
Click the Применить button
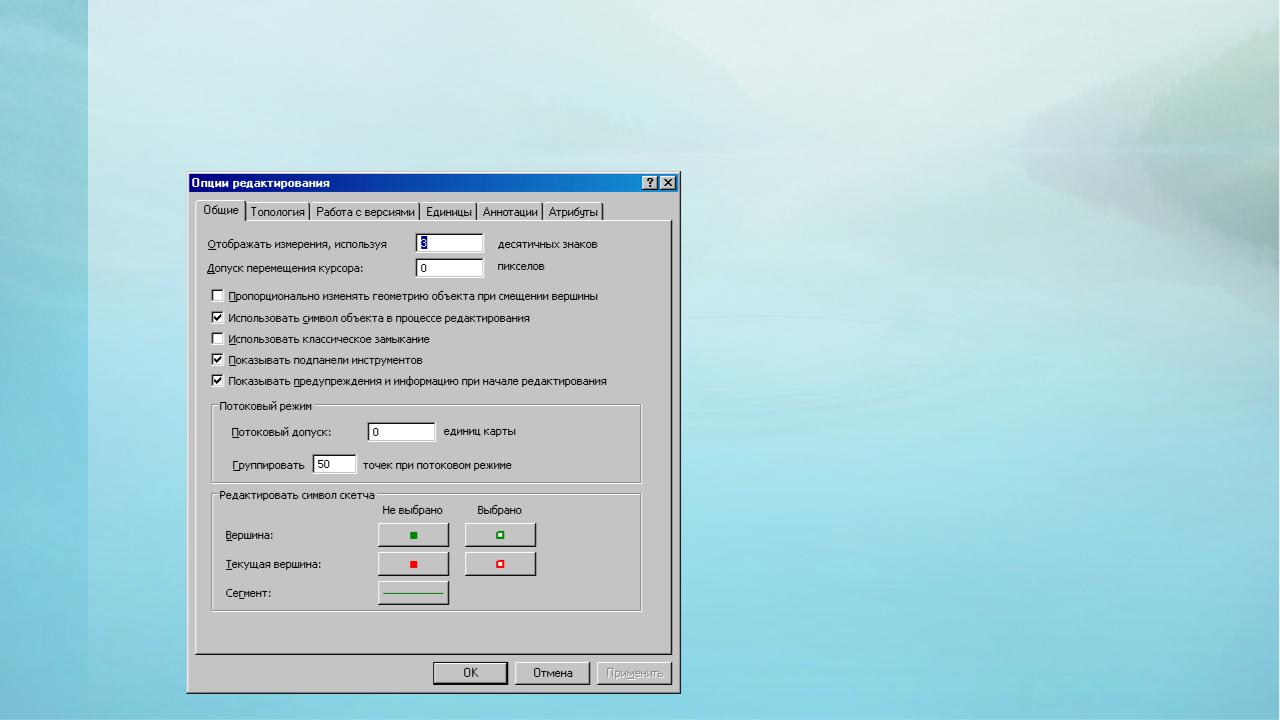(x=634, y=673)
